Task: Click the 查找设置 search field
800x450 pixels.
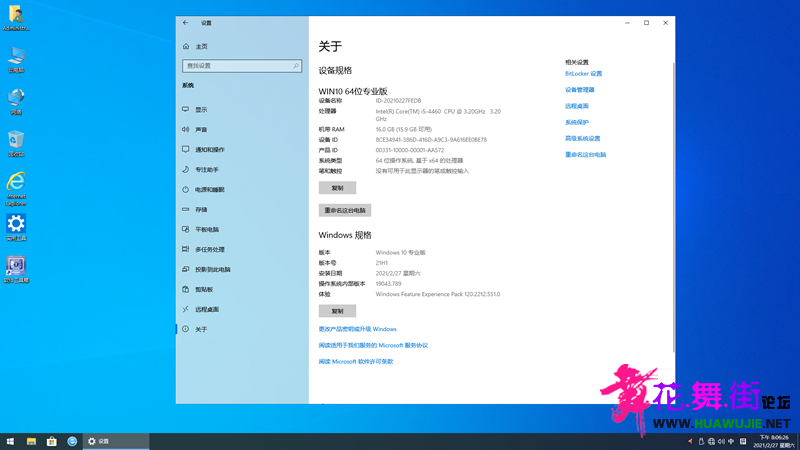Action: 242,66
